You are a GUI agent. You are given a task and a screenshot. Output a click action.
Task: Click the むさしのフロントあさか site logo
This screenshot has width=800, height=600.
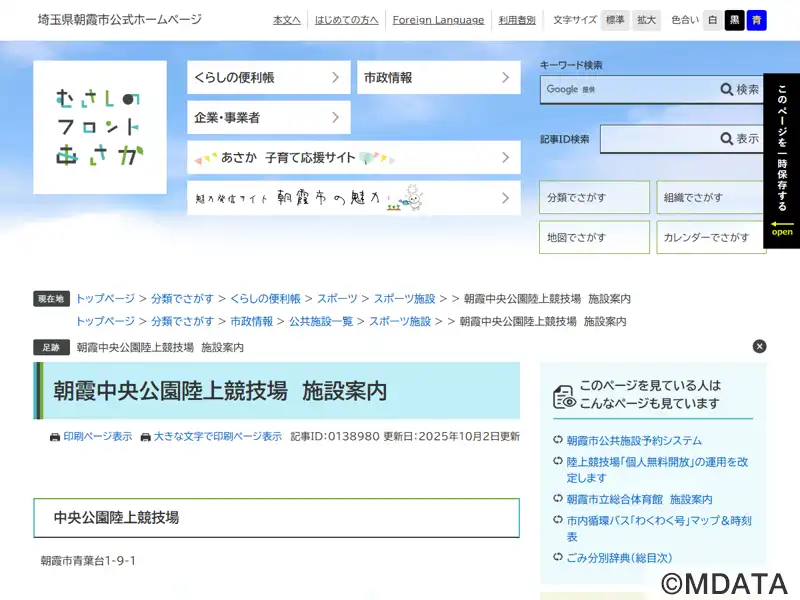(100, 127)
